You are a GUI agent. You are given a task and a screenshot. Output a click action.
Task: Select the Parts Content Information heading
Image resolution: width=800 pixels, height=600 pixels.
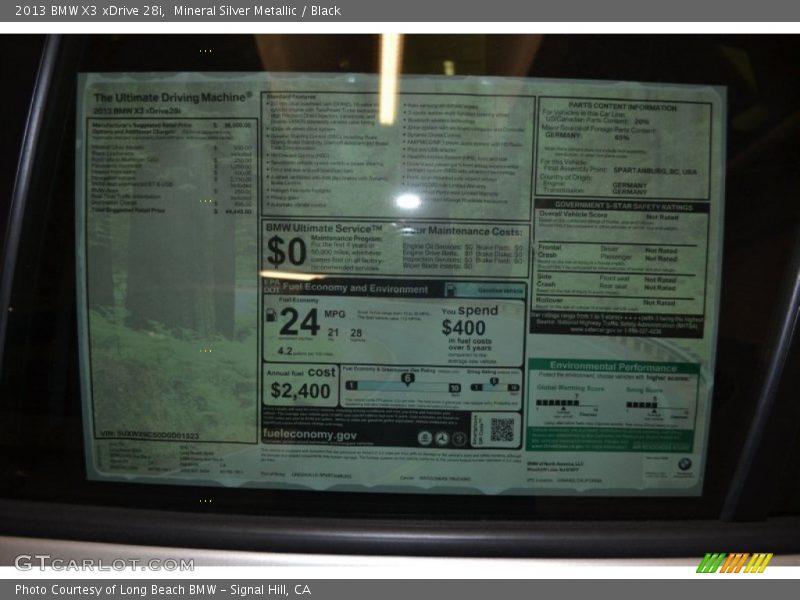click(623, 107)
